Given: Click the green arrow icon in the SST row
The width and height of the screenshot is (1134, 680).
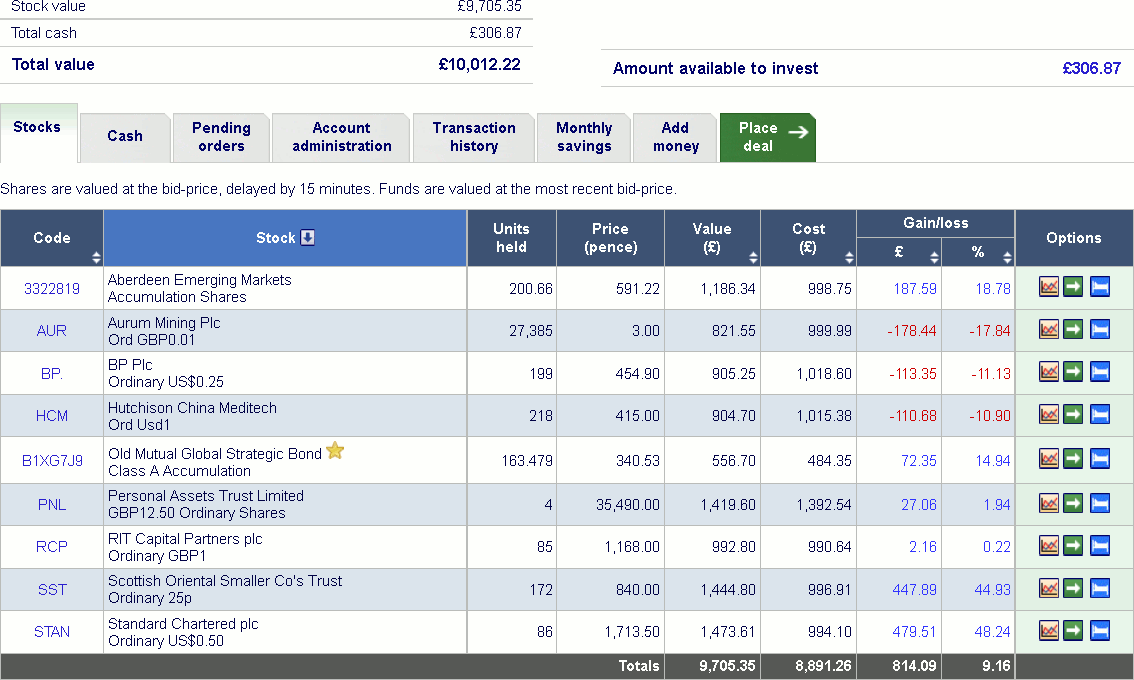Looking at the screenshot, I should [x=1073, y=588].
